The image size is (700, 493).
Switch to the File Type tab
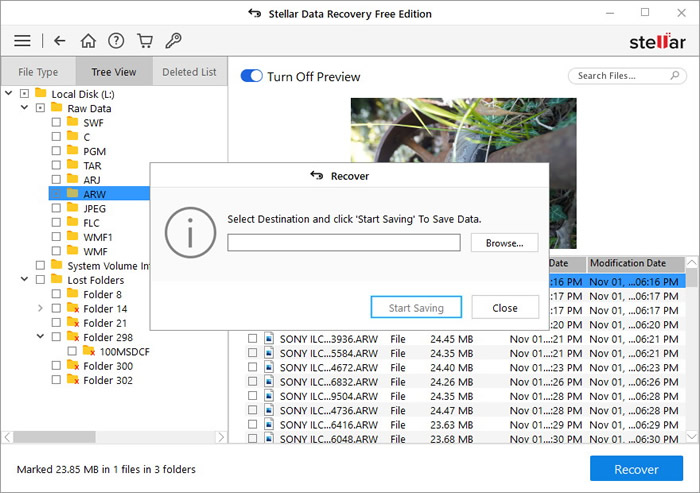38,72
